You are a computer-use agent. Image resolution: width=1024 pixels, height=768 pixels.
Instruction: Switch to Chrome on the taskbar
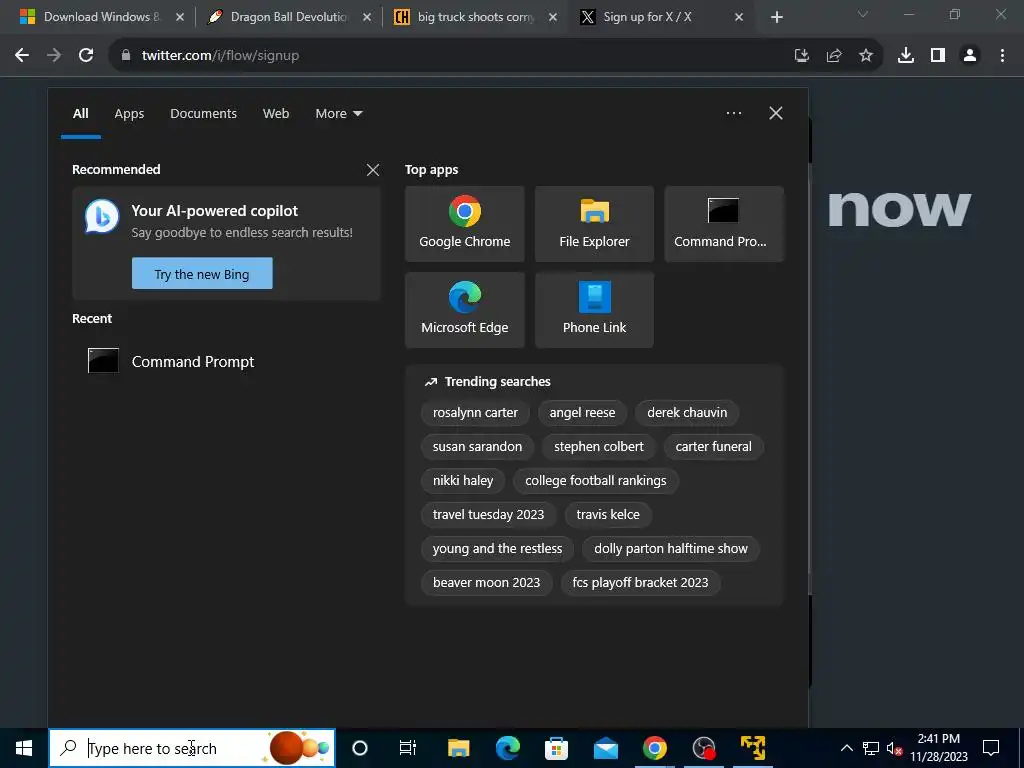[x=654, y=748]
